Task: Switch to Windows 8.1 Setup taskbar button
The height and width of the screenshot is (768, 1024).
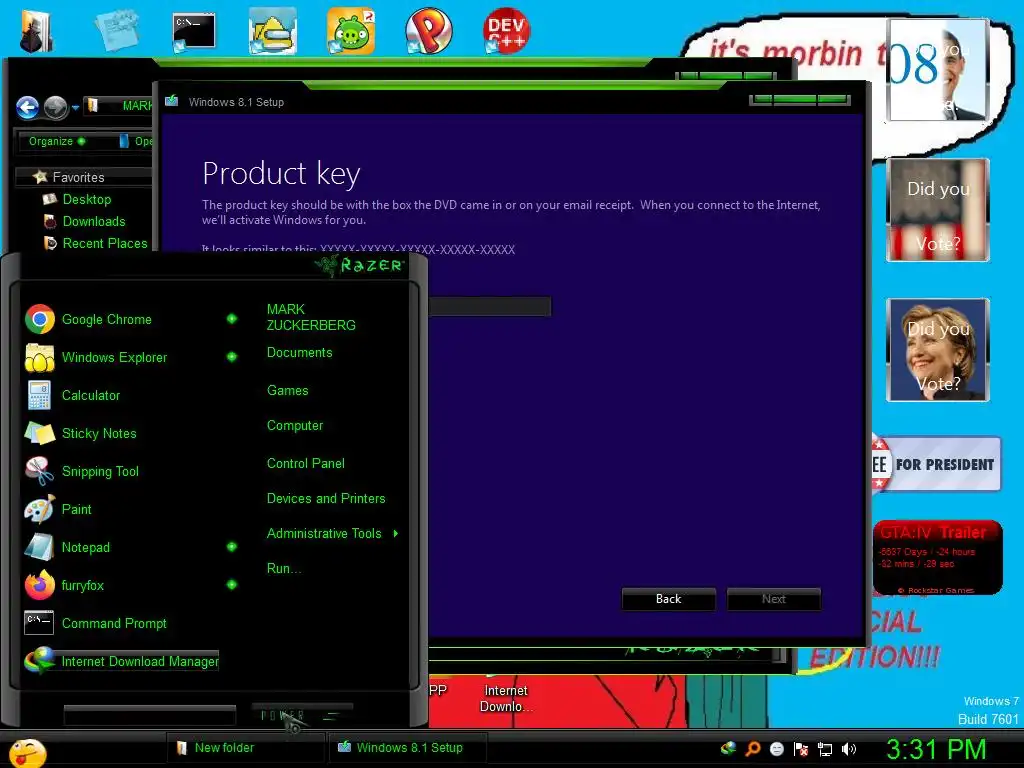Action: click(x=408, y=748)
